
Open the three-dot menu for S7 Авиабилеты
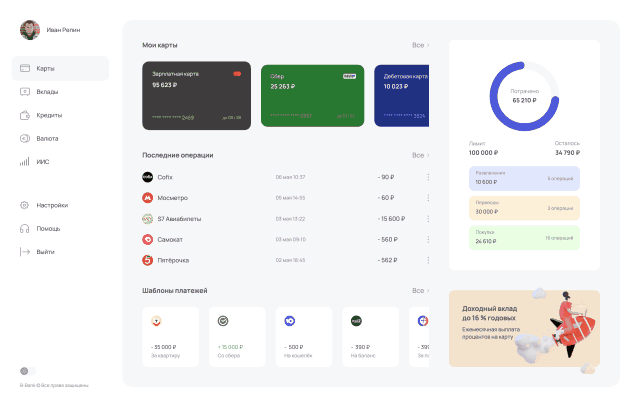(x=428, y=219)
